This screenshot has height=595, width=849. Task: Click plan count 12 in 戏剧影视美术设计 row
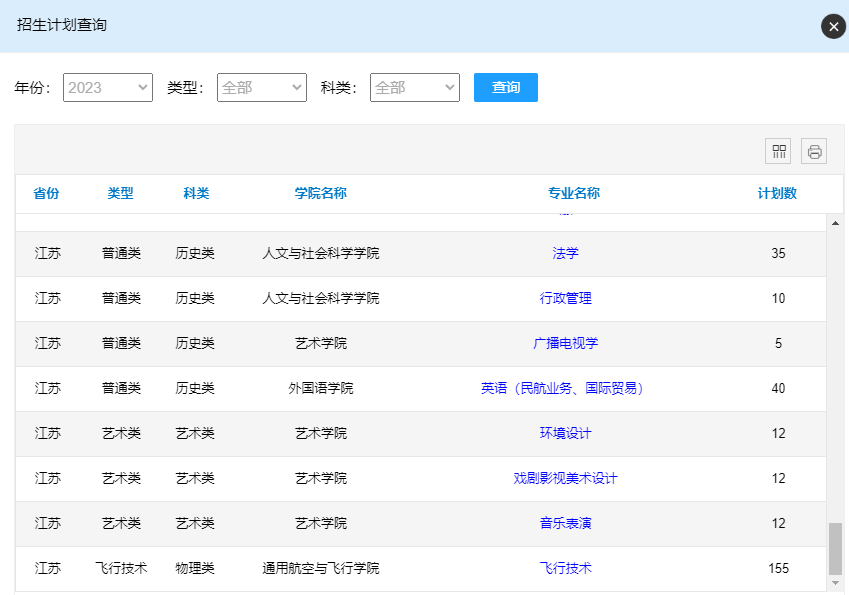[778, 478]
